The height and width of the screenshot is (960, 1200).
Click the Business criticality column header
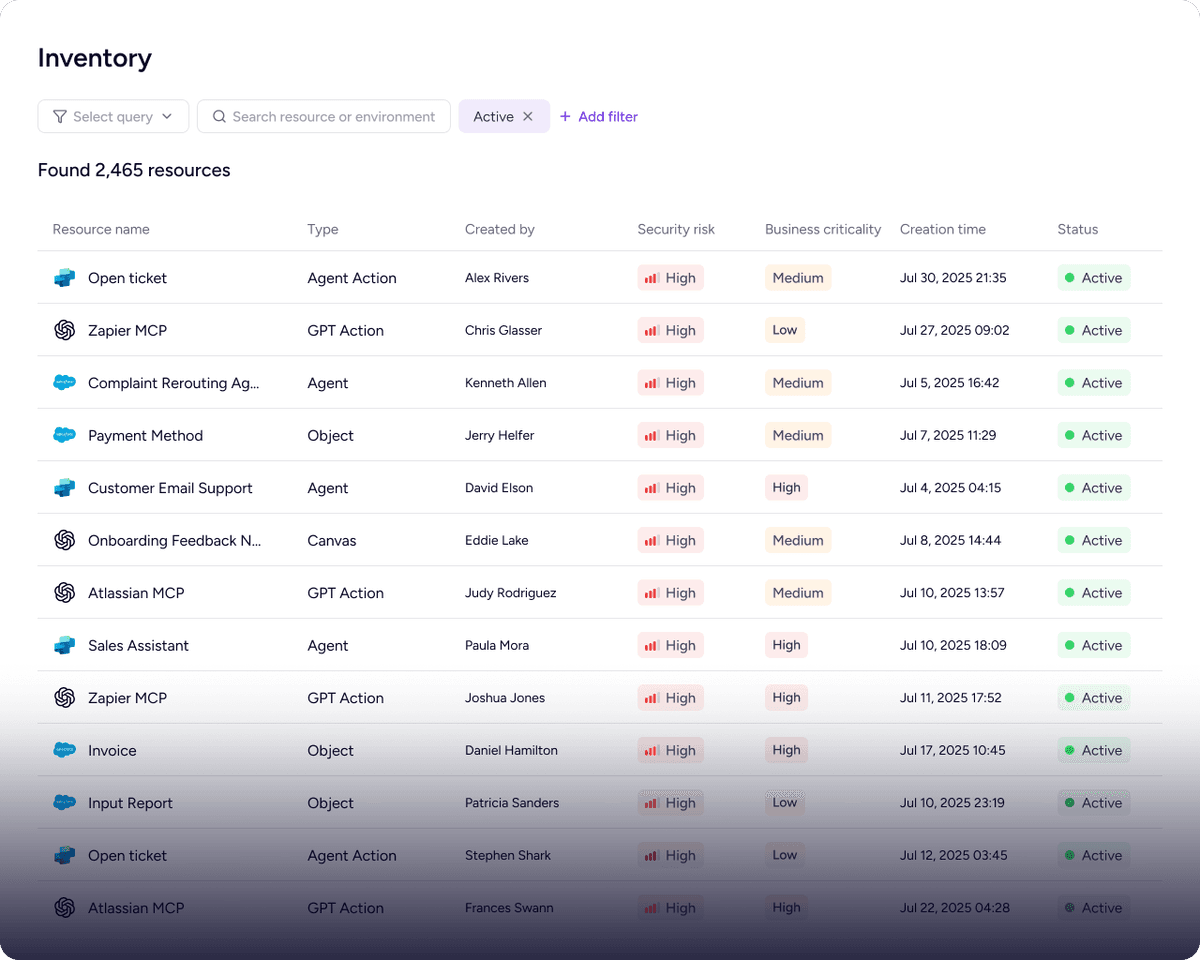pos(822,229)
